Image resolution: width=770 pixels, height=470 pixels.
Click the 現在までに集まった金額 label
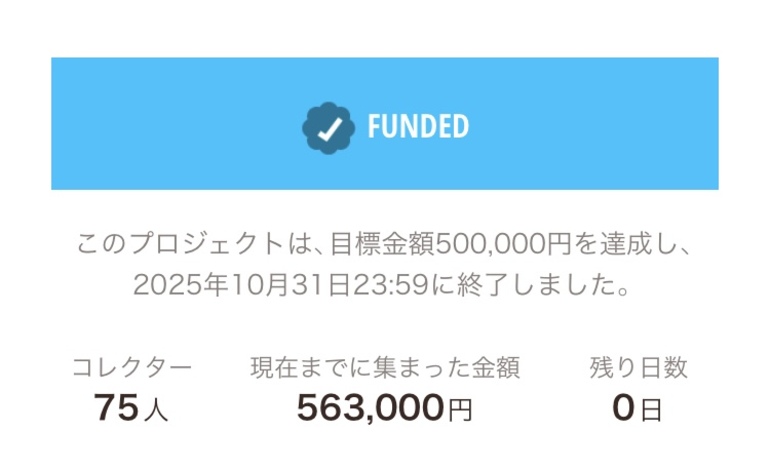click(385, 368)
